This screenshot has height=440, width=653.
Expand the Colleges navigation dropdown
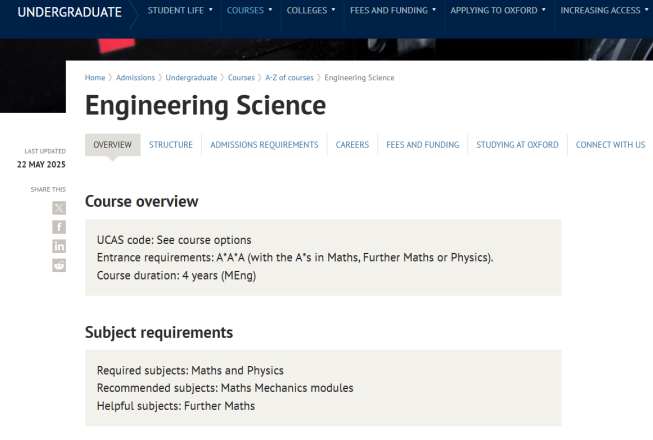coord(311,10)
